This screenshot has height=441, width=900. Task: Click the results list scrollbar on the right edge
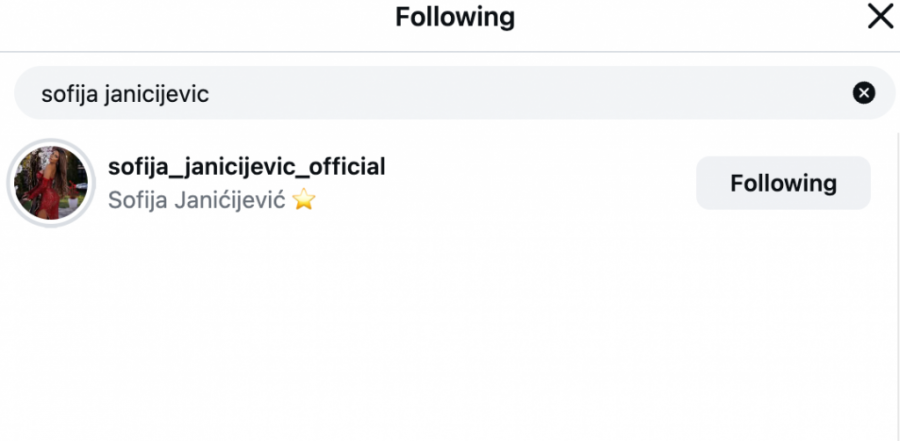coord(897,286)
